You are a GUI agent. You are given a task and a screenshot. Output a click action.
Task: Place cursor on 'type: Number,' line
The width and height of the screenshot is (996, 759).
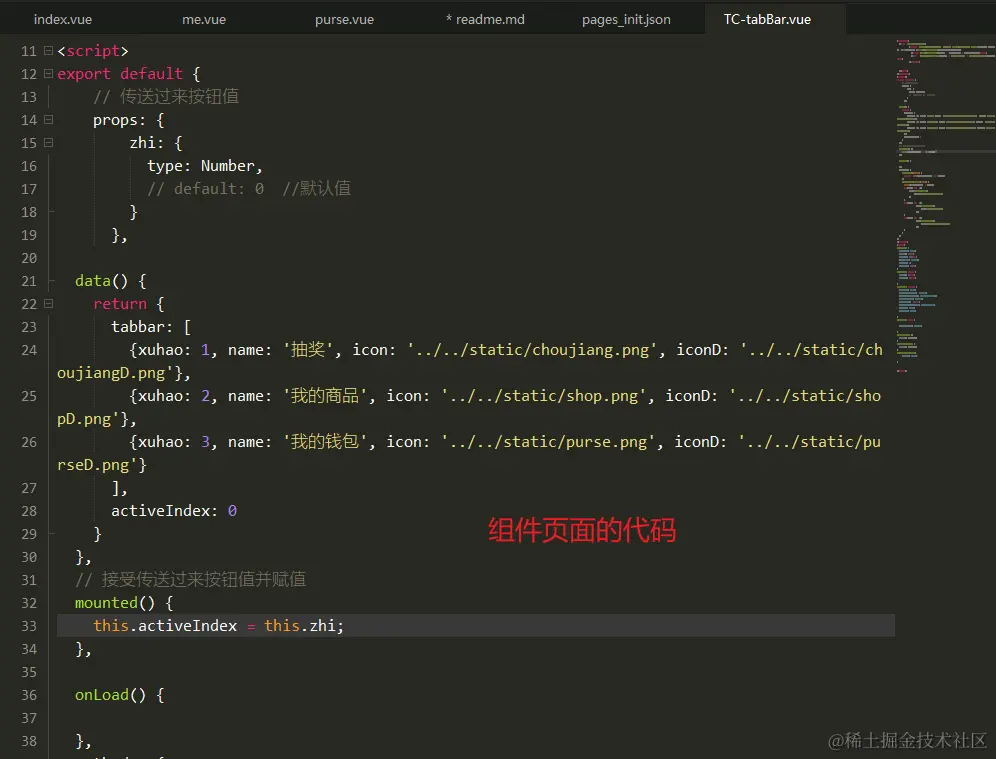[205, 166]
